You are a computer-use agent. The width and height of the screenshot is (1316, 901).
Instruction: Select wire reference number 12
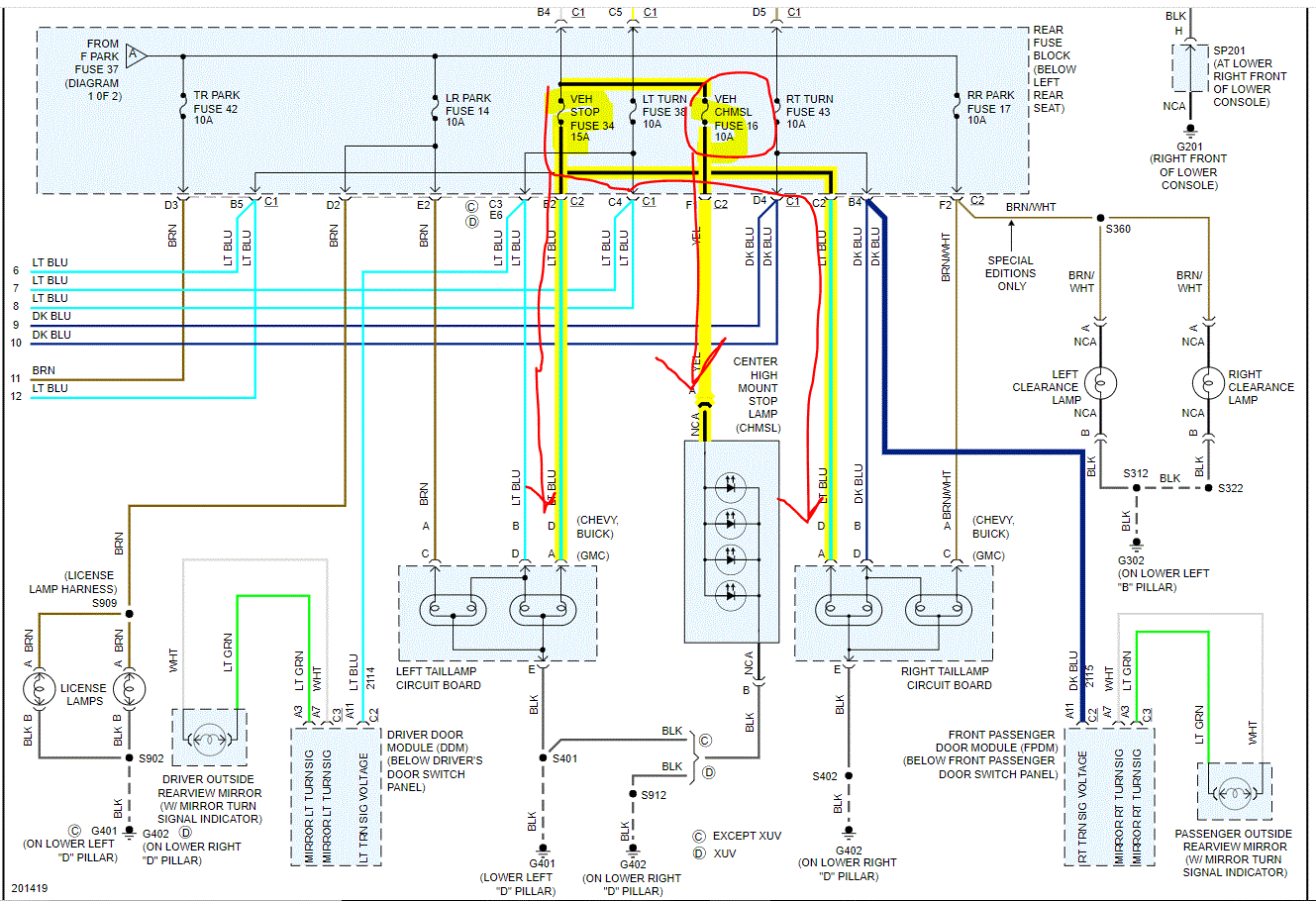(x=16, y=396)
